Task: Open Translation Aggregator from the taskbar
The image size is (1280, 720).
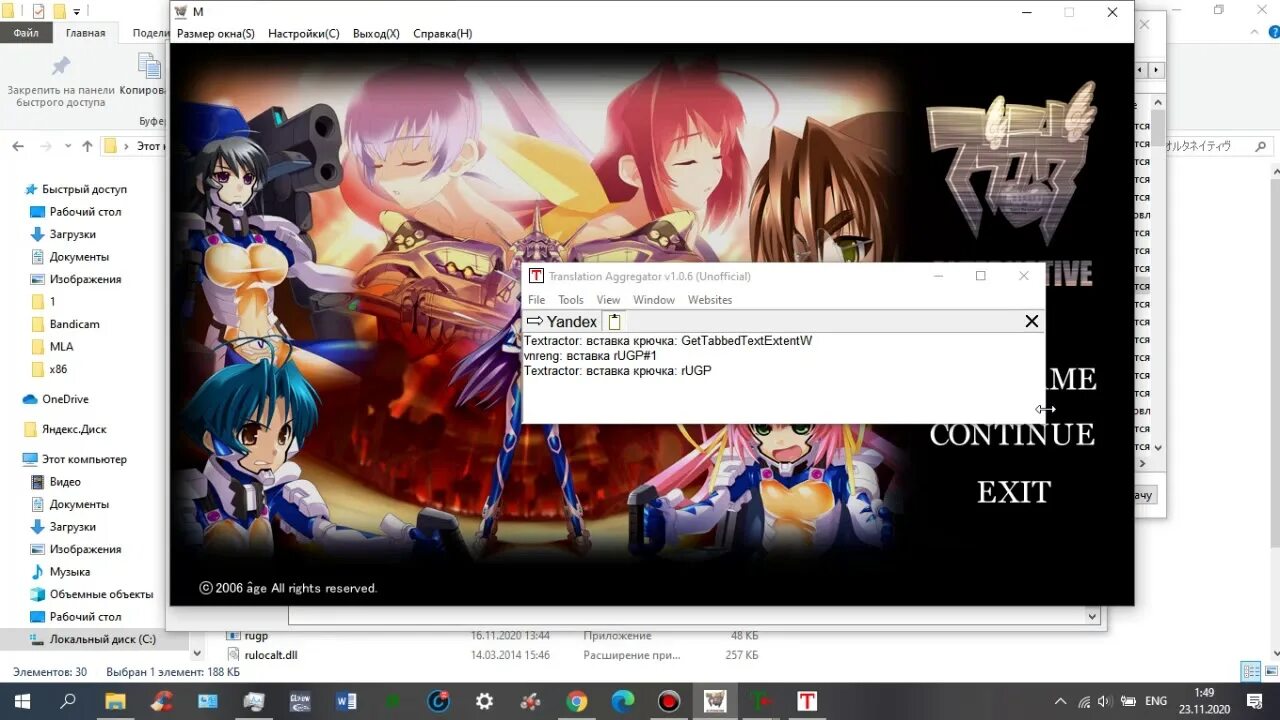Action: point(807,701)
